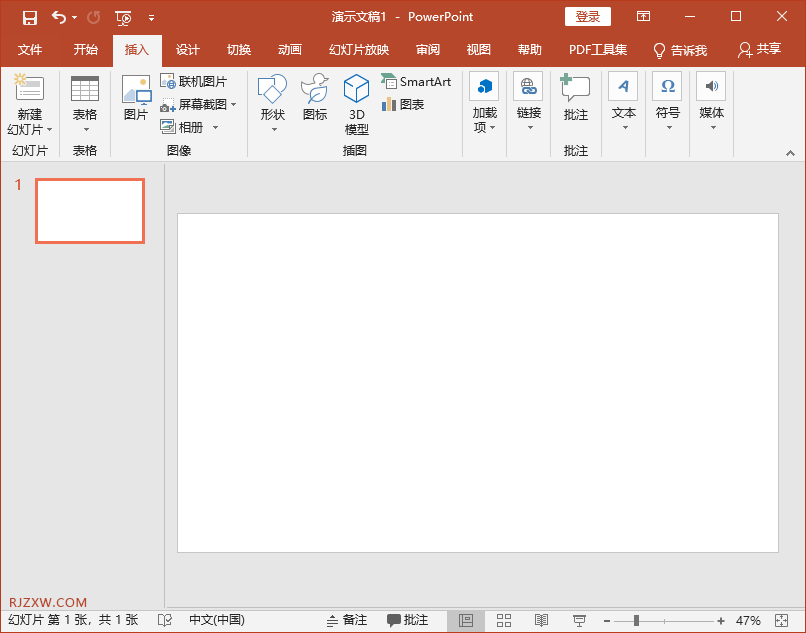
Task: Toggle 备注 (Notes) pane in status bar
Action: [x=347, y=621]
